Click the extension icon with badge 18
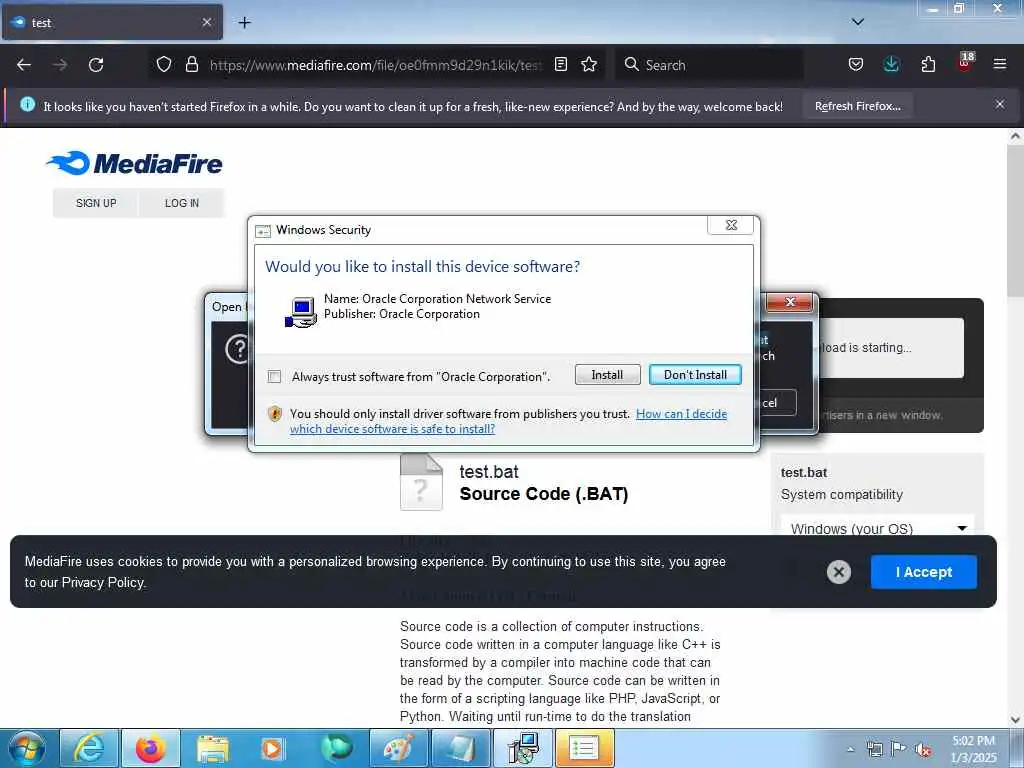This screenshot has height=768, width=1024. 965,63
